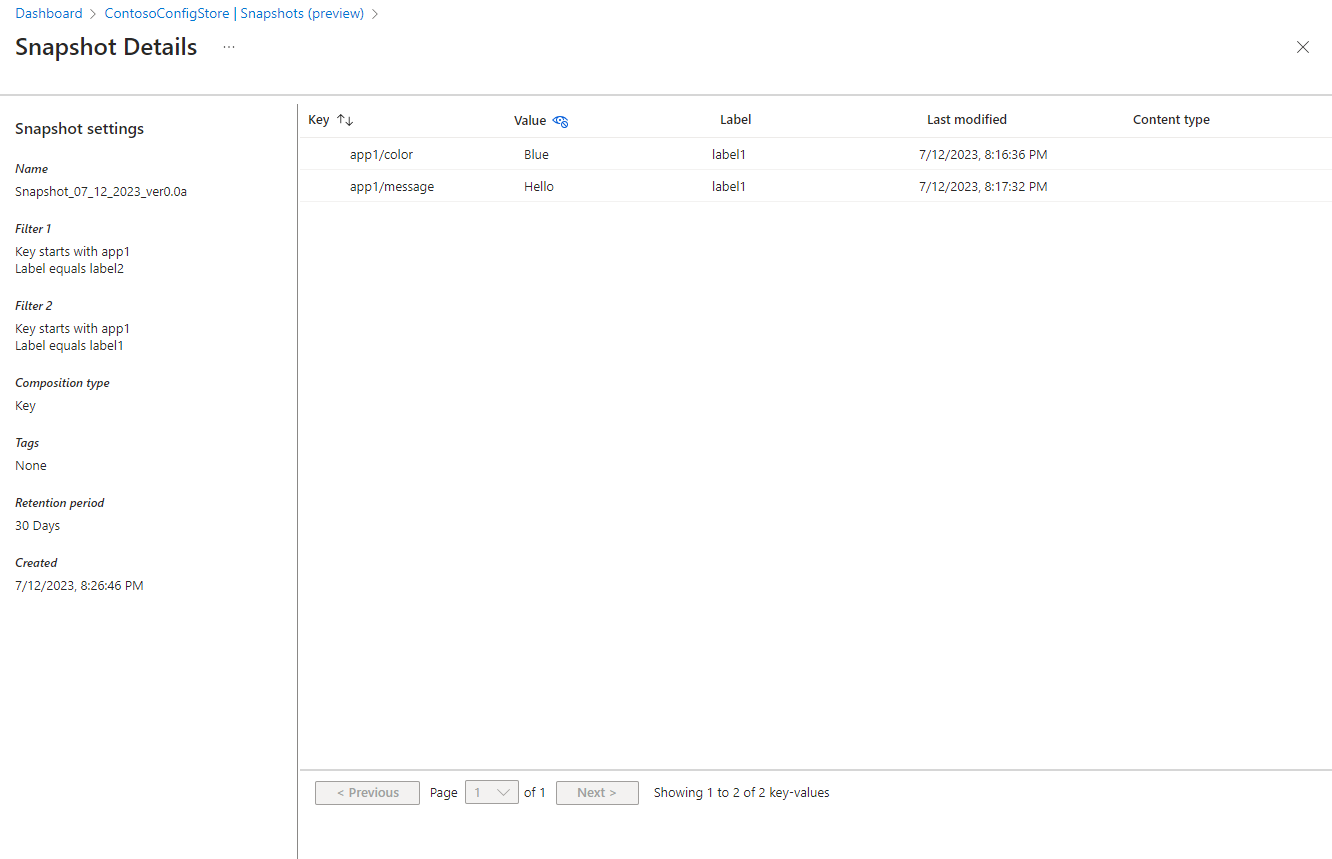1332x859 pixels.
Task: Select the Last modified column header
Action: pos(967,120)
